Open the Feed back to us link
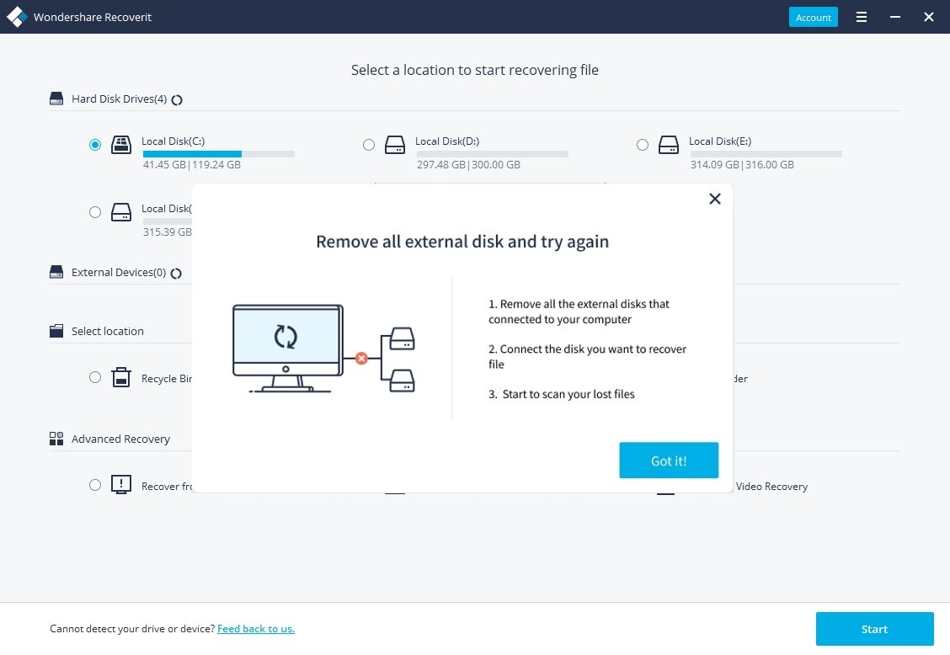Screen dimensions: 950x655 [256, 629]
